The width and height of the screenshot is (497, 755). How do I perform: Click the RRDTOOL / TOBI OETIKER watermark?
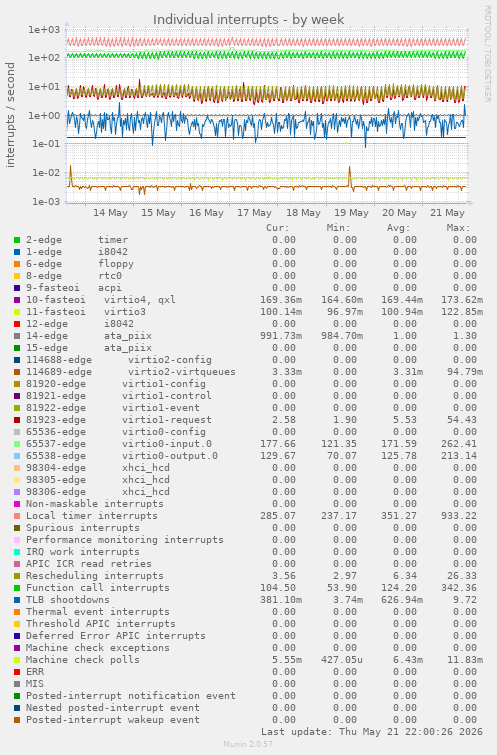[487, 54]
